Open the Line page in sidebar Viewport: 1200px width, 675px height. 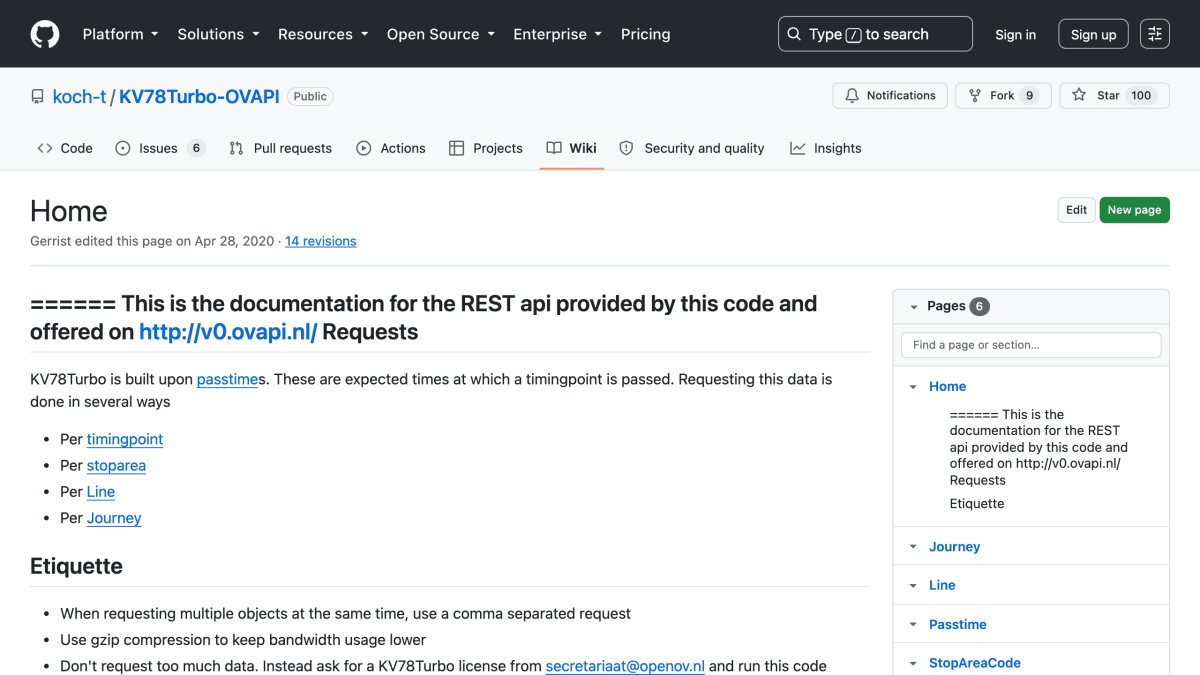(942, 586)
